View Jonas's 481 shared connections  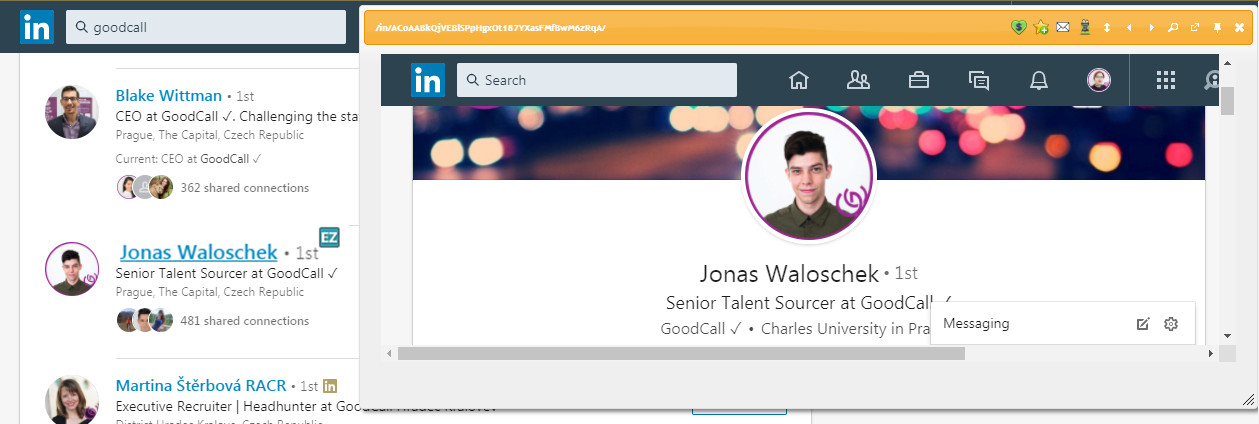[244, 321]
